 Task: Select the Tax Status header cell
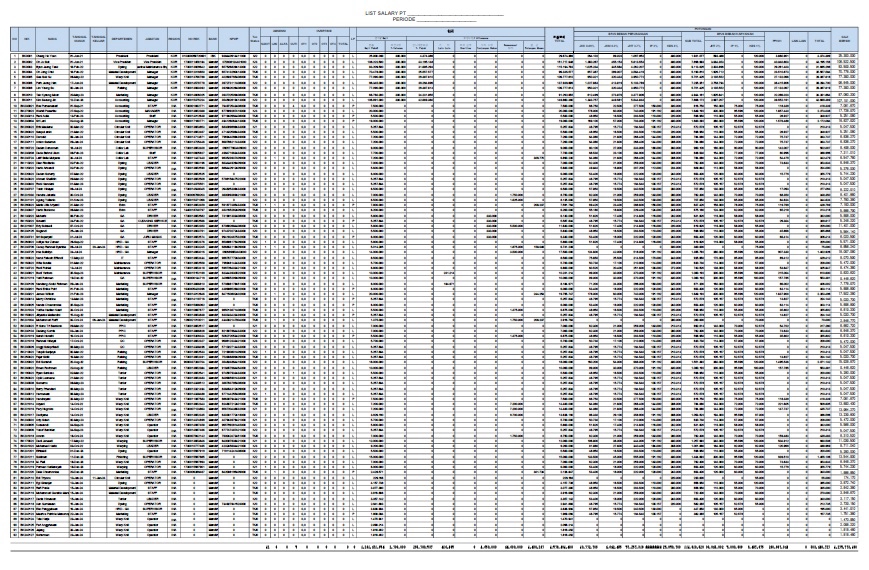coord(254,39)
